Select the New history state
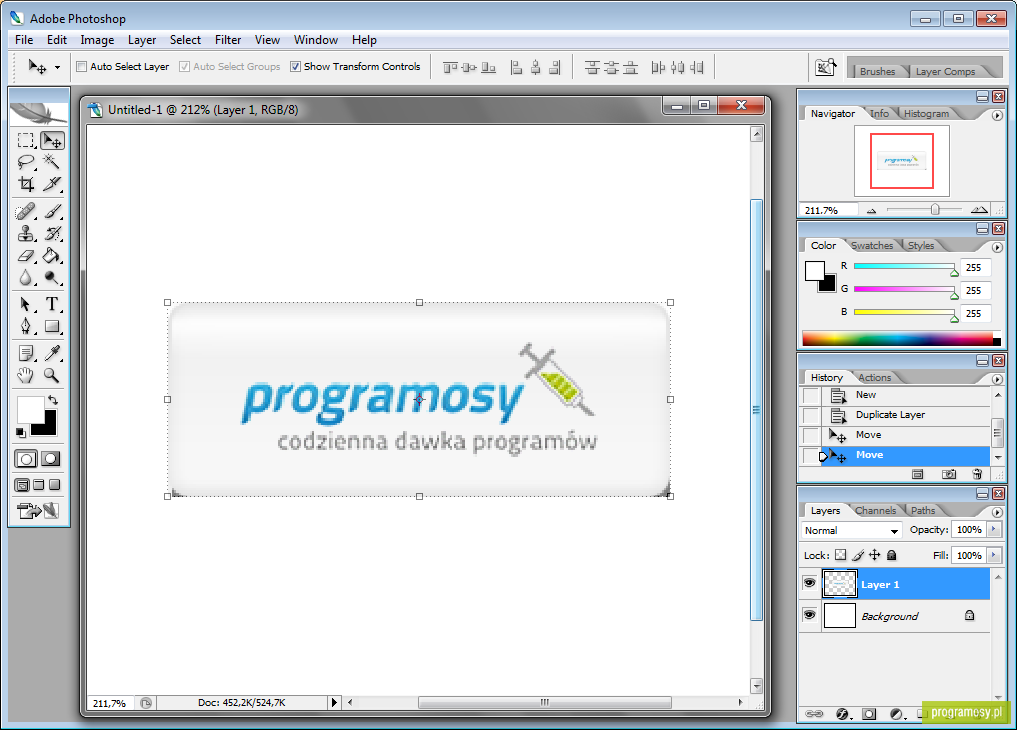The width and height of the screenshot is (1017, 730). [906, 395]
